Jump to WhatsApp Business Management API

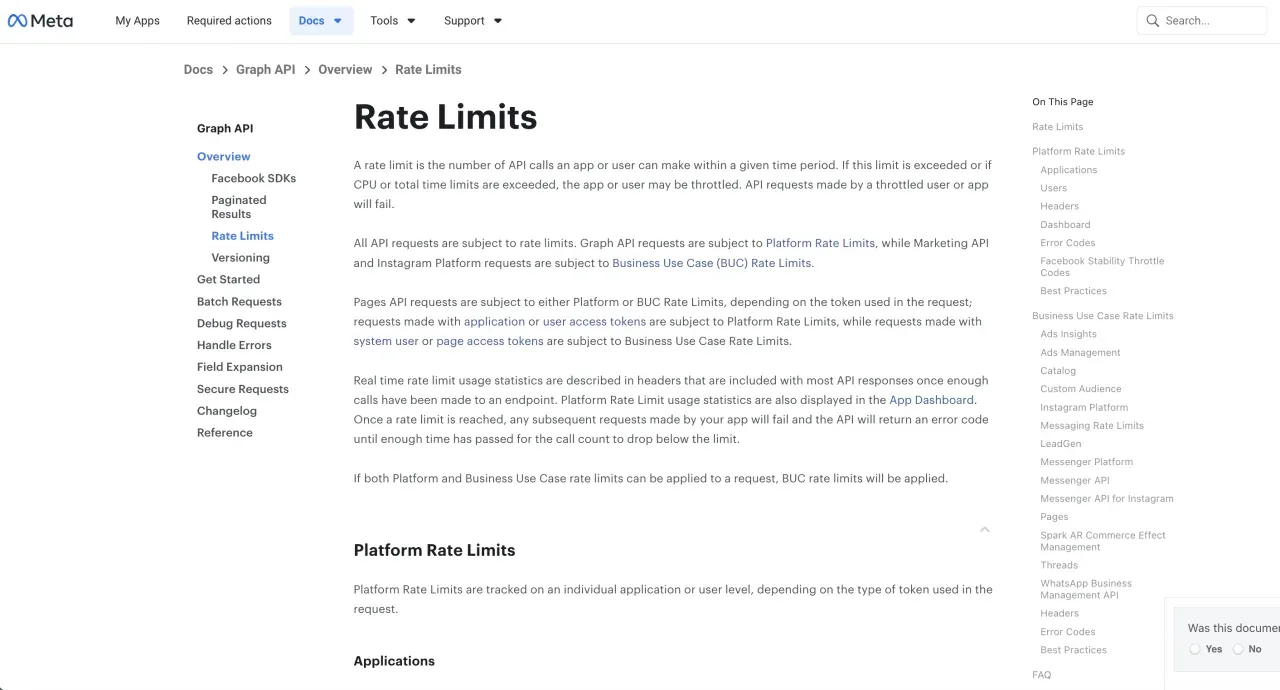tap(1086, 589)
